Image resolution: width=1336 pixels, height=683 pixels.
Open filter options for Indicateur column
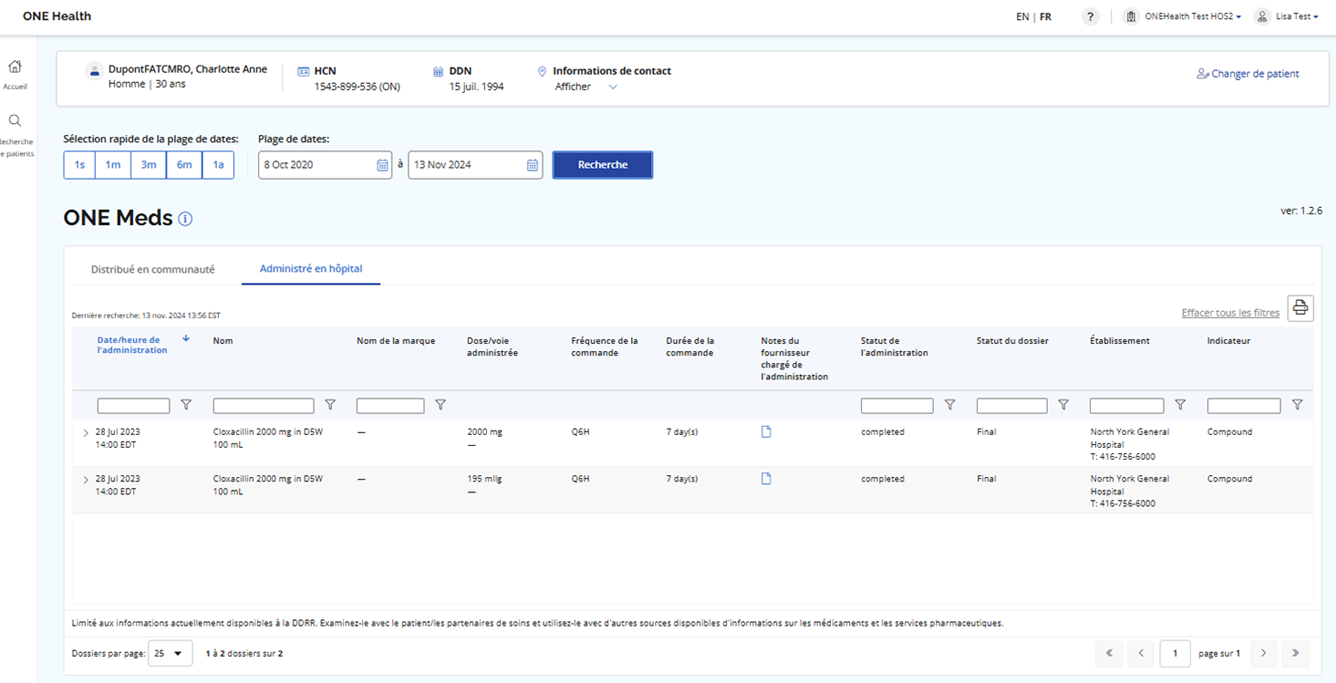[x=1297, y=405]
